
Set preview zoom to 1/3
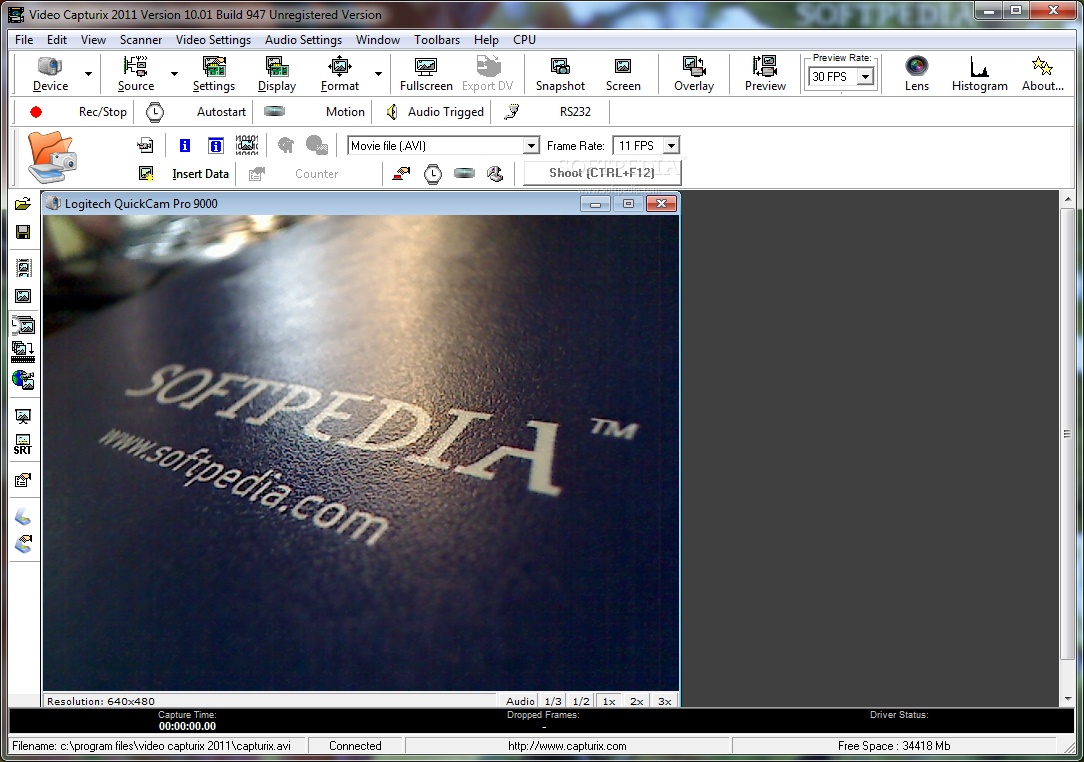[553, 701]
